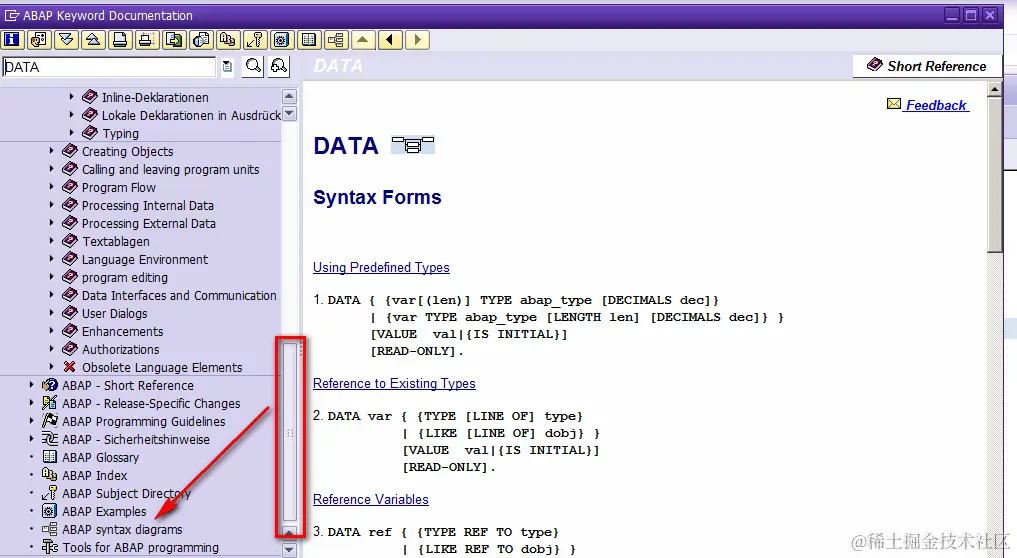Collapse all nodes with double-up-arrow icon
The width and height of the screenshot is (1017, 558).
tap(93, 40)
